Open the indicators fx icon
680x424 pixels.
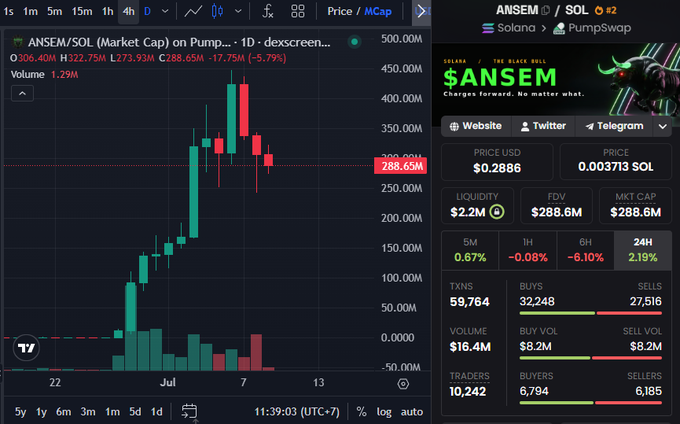(268, 11)
